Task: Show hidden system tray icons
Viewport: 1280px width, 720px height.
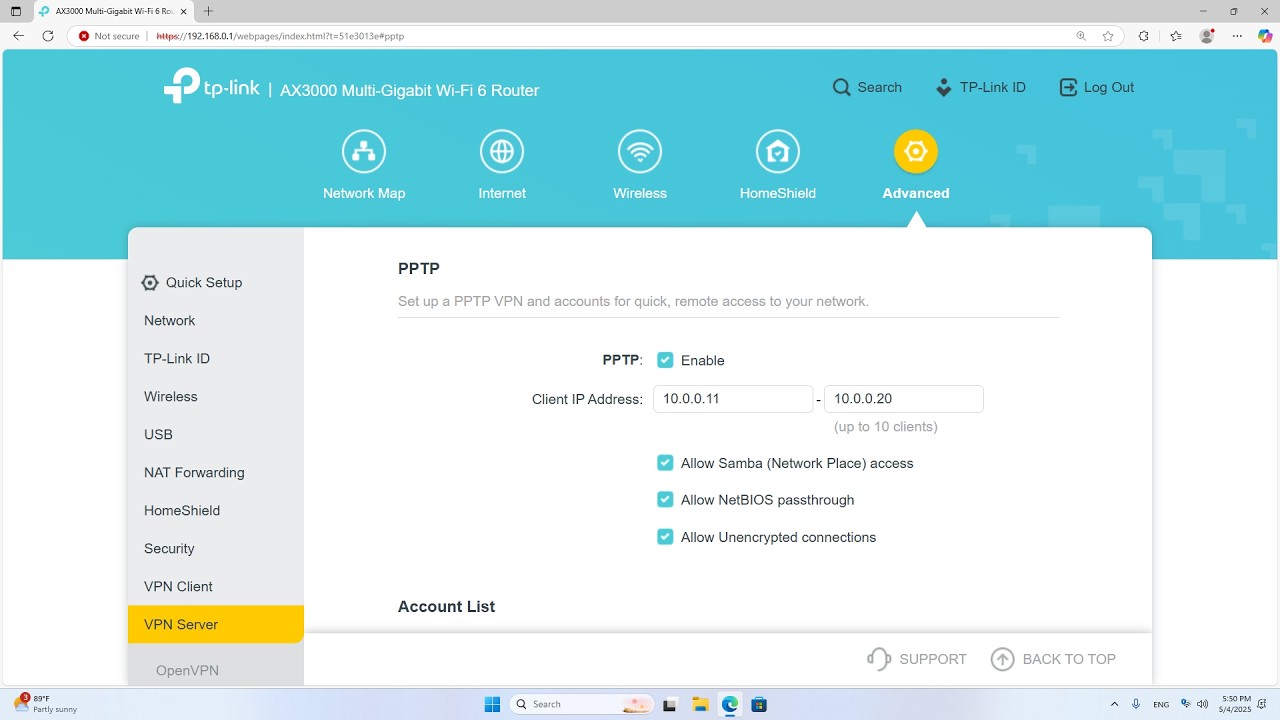Action: coord(1115,704)
